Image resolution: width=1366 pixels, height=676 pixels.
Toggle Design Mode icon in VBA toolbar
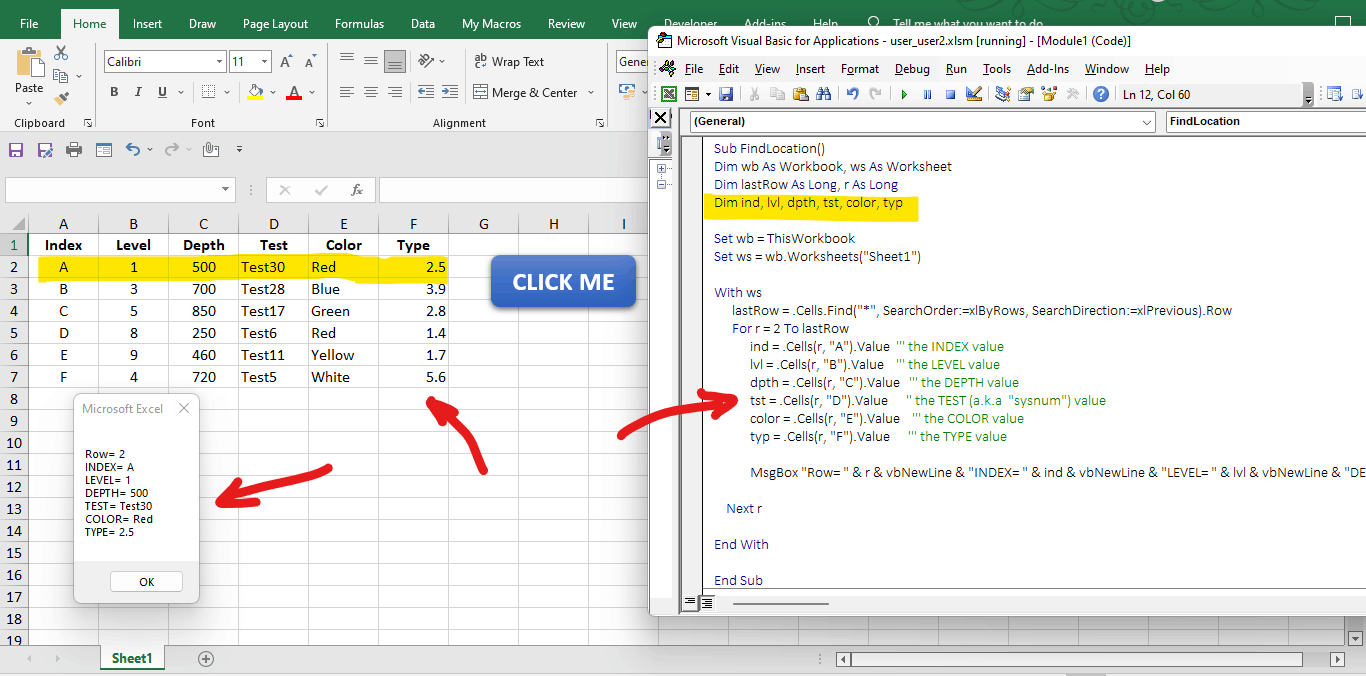(x=973, y=95)
